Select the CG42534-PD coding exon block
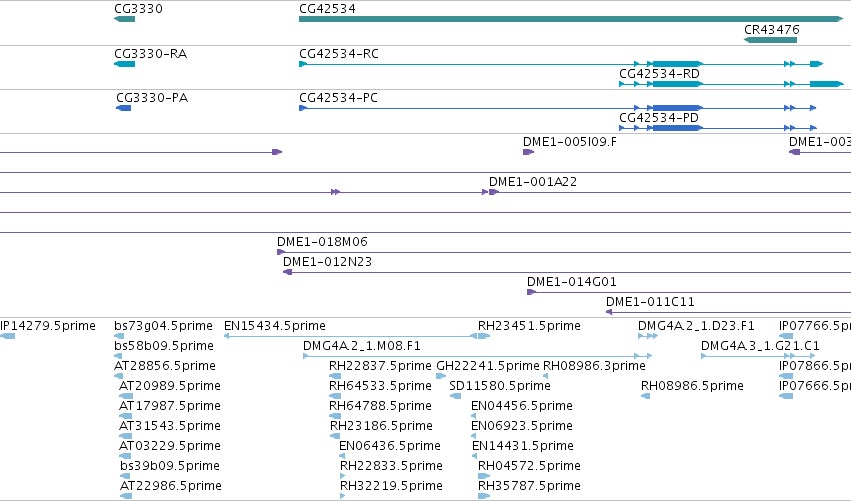The width and height of the screenshot is (851, 501). point(676,128)
